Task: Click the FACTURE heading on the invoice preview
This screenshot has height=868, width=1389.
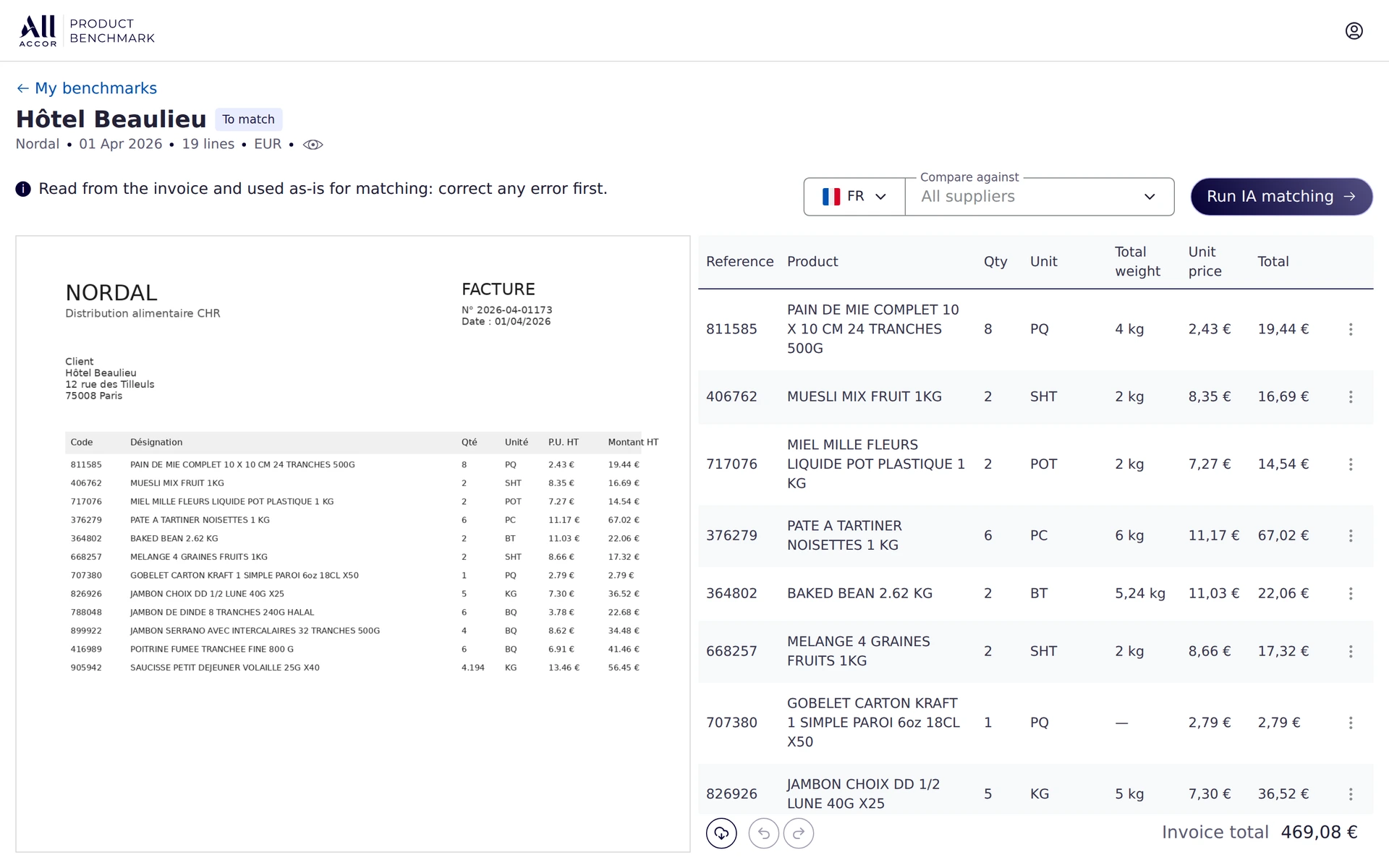Action: click(498, 289)
